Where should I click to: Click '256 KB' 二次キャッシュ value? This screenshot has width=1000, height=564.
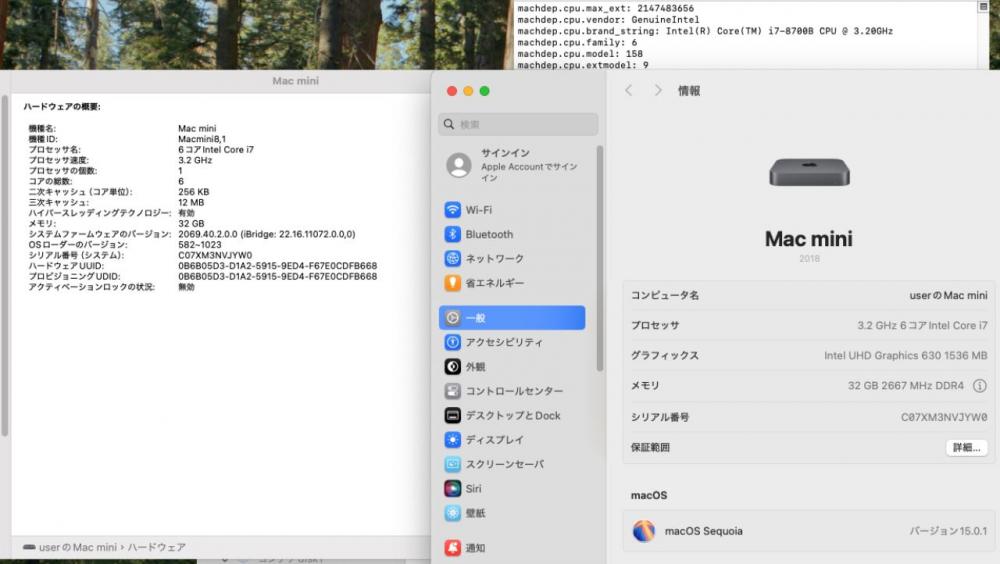(193, 191)
